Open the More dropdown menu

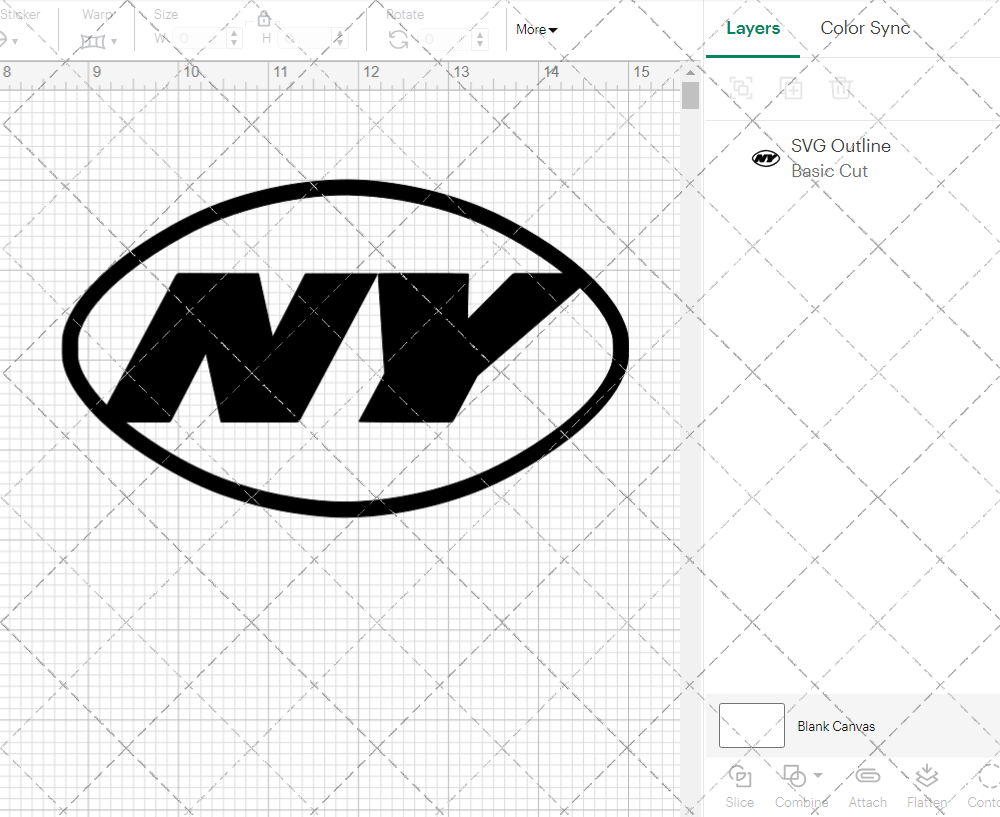pos(536,29)
